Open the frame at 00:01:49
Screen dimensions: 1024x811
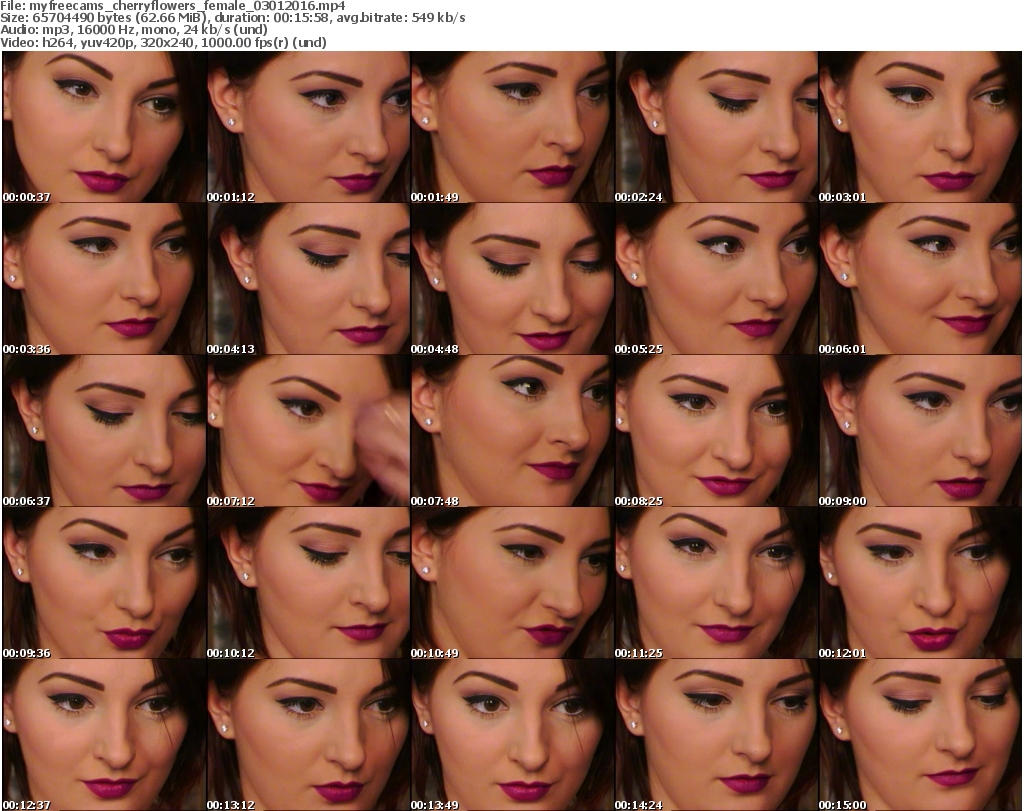point(512,127)
